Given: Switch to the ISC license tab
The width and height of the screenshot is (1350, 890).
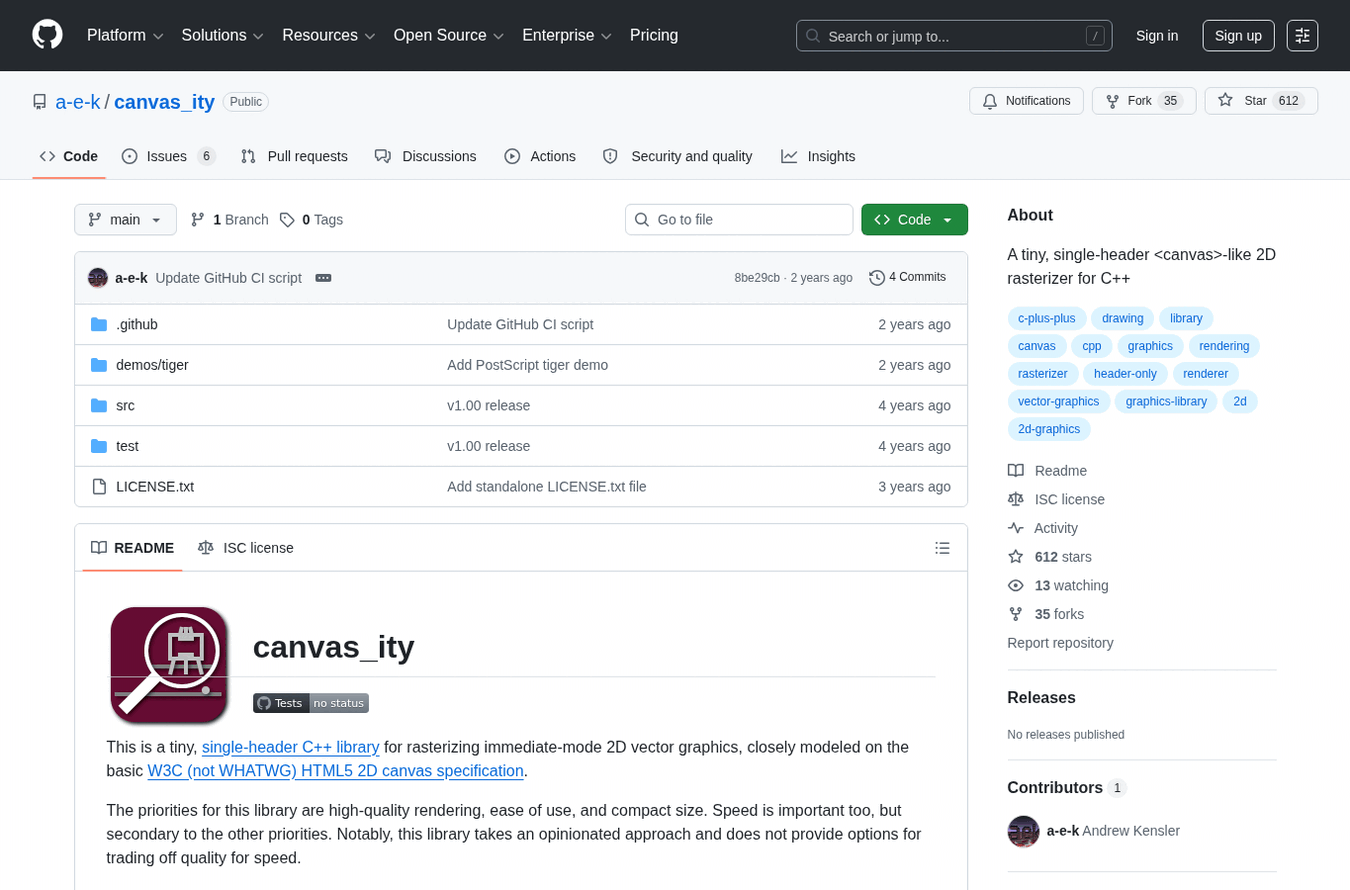Looking at the screenshot, I should pyautogui.click(x=246, y=548).
